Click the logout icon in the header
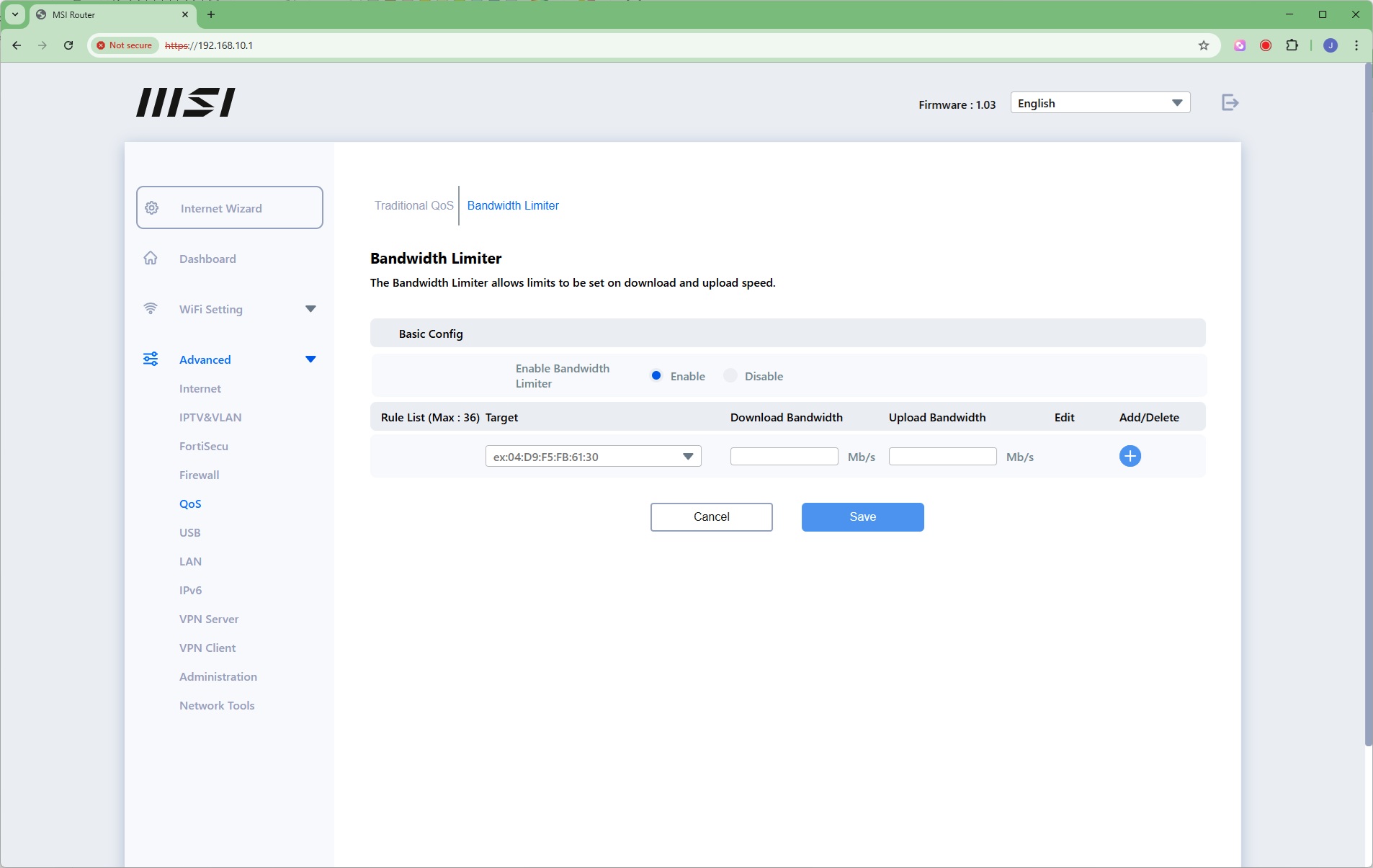 pos(1230,103)
